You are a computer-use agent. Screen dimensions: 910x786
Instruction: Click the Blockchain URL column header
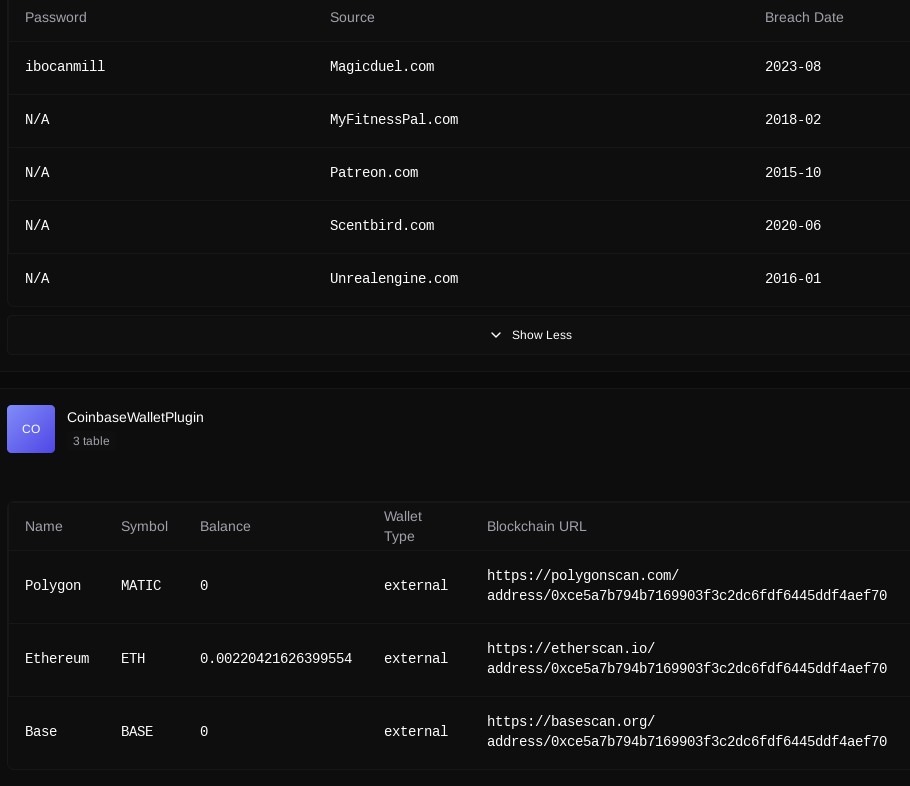point(536,527)
